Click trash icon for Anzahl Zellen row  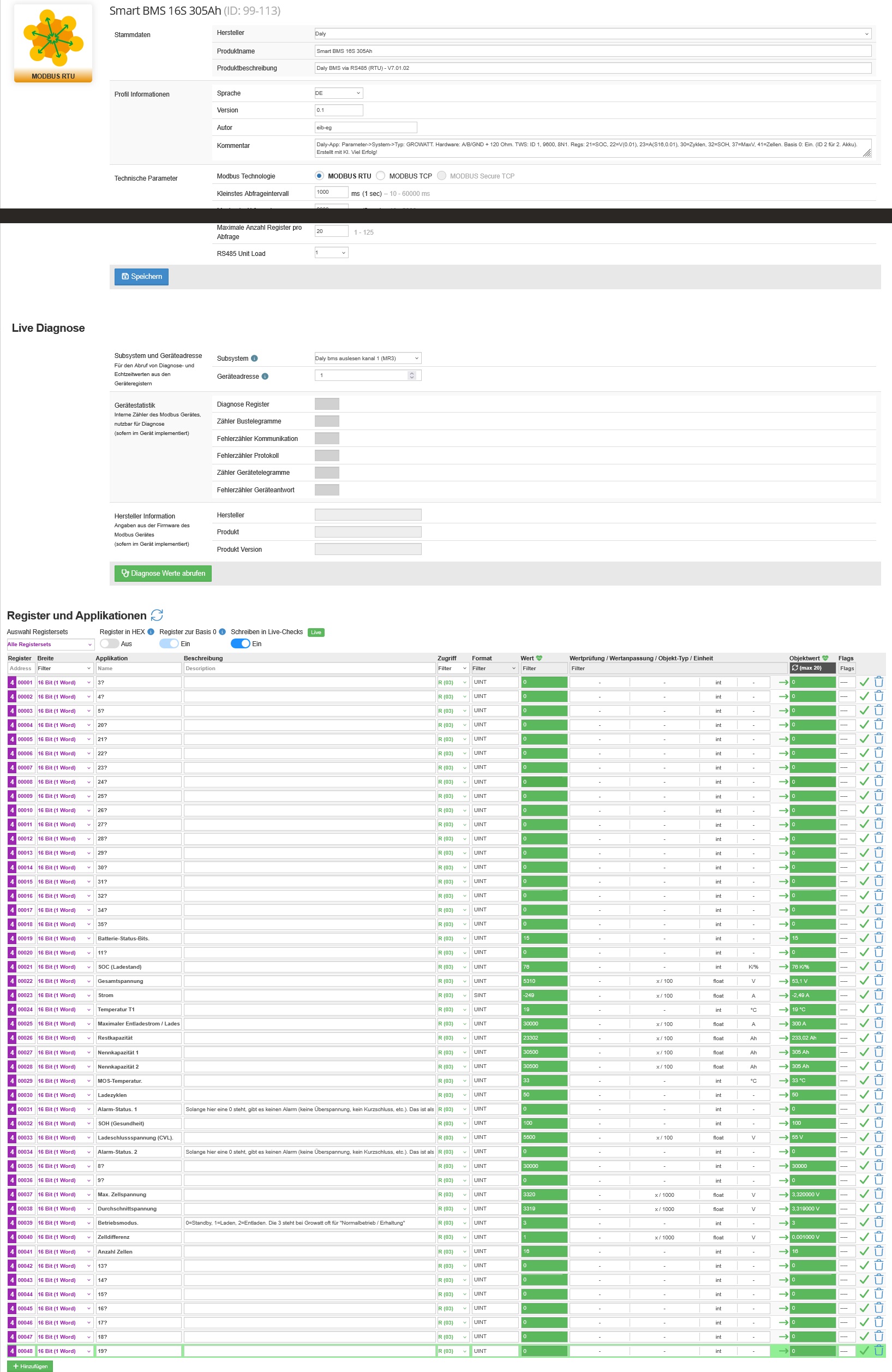pos(879,1251)
